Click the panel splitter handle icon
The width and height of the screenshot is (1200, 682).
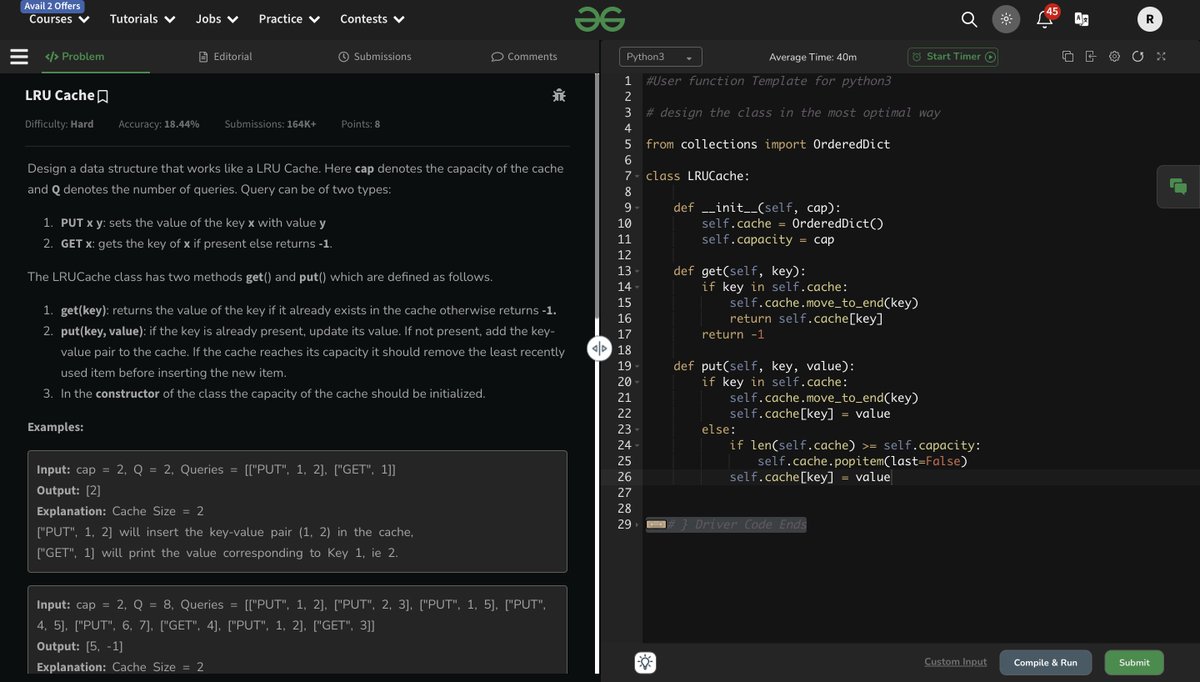tap(599, 348)
